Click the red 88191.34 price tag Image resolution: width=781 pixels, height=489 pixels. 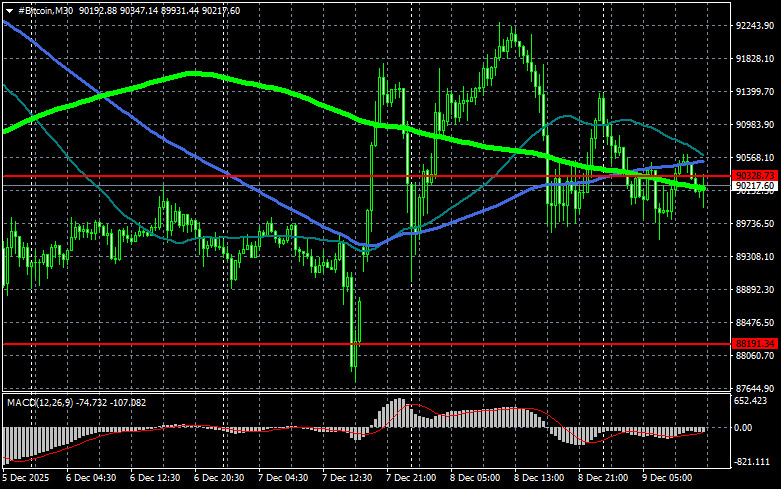point(755,344)
